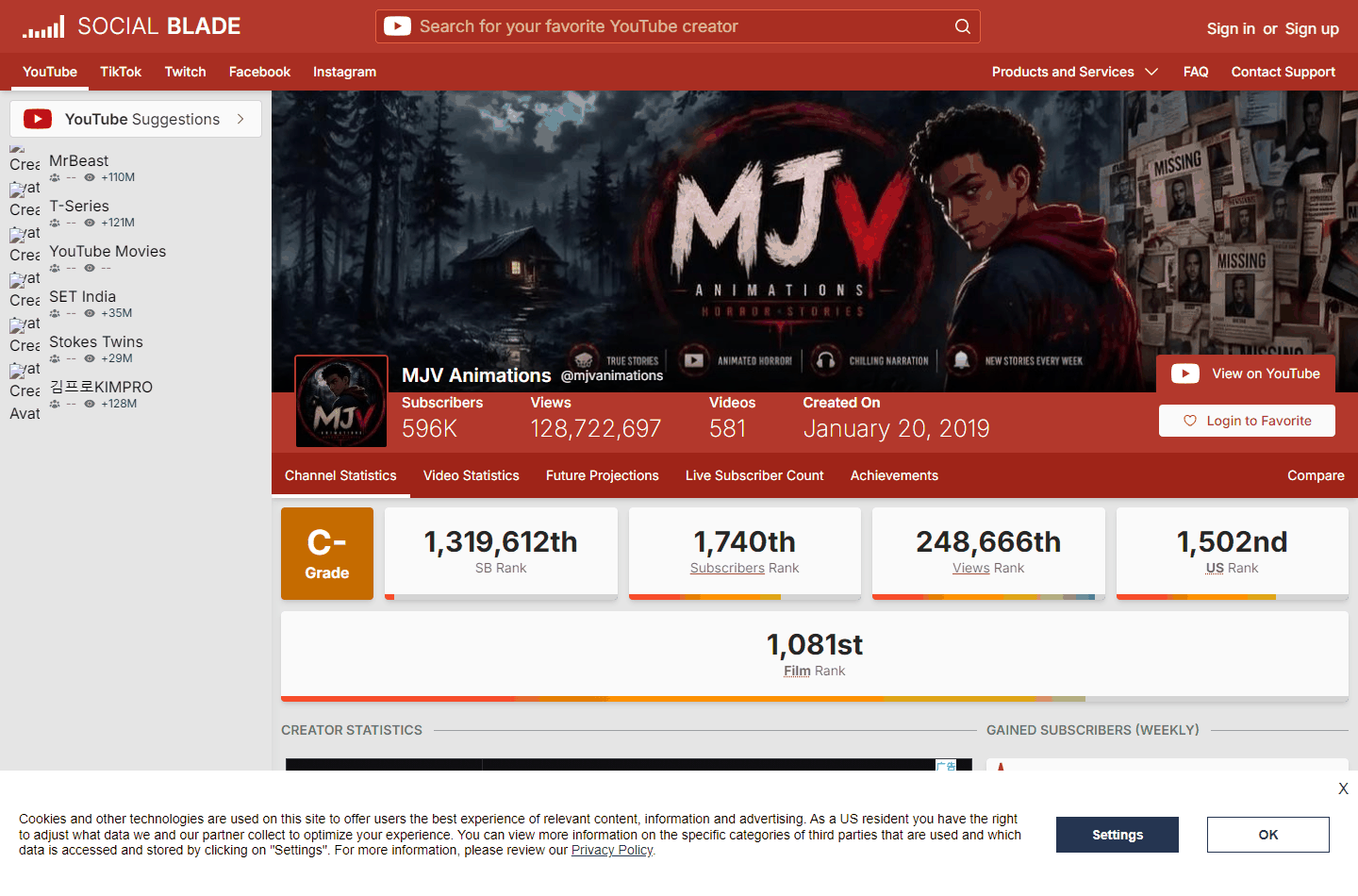Click the Sign up link
The width and height of the screenshot is (1358, 896).
(1312, 28)
